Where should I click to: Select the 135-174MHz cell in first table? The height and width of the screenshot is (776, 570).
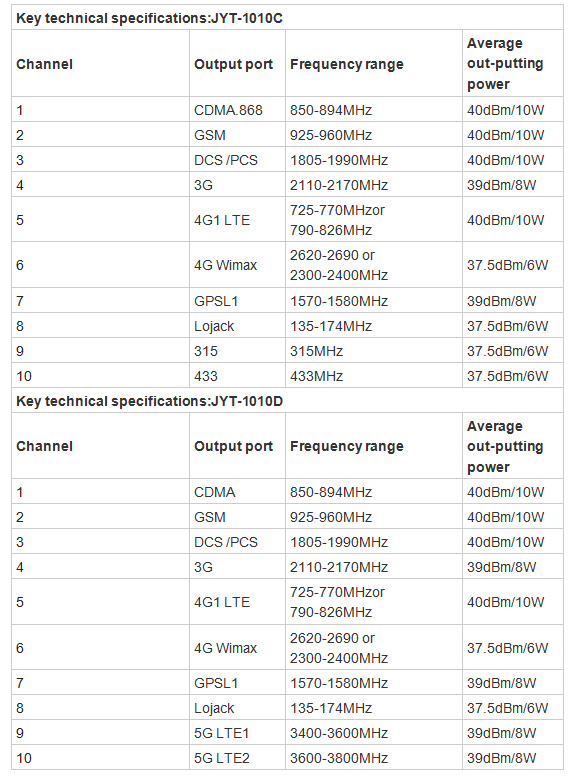374,326
